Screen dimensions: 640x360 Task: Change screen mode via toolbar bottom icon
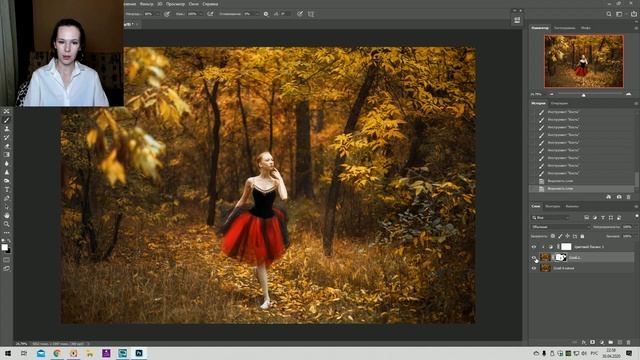(x=7, y=269)
